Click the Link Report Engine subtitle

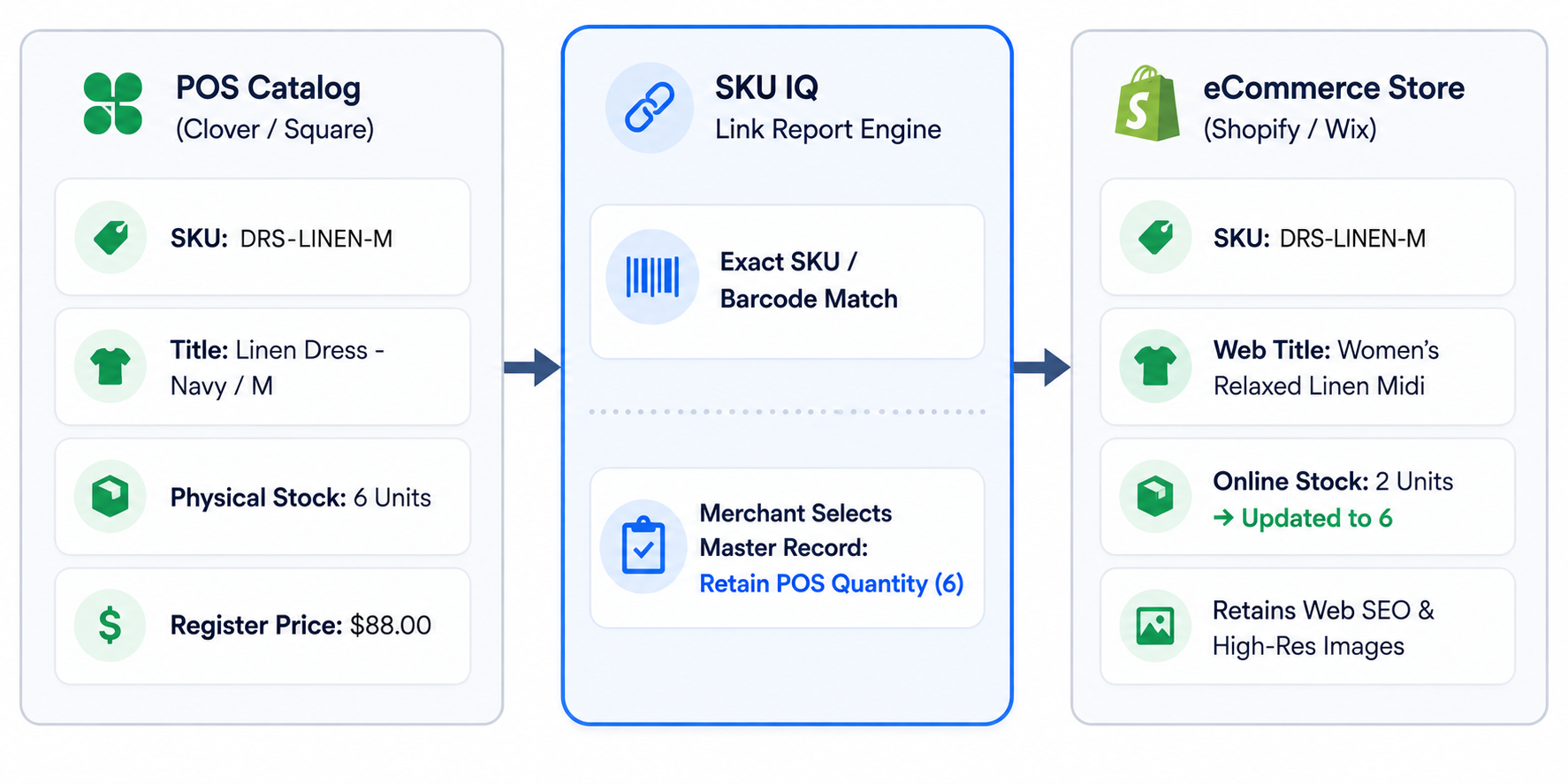click(828, 129)
